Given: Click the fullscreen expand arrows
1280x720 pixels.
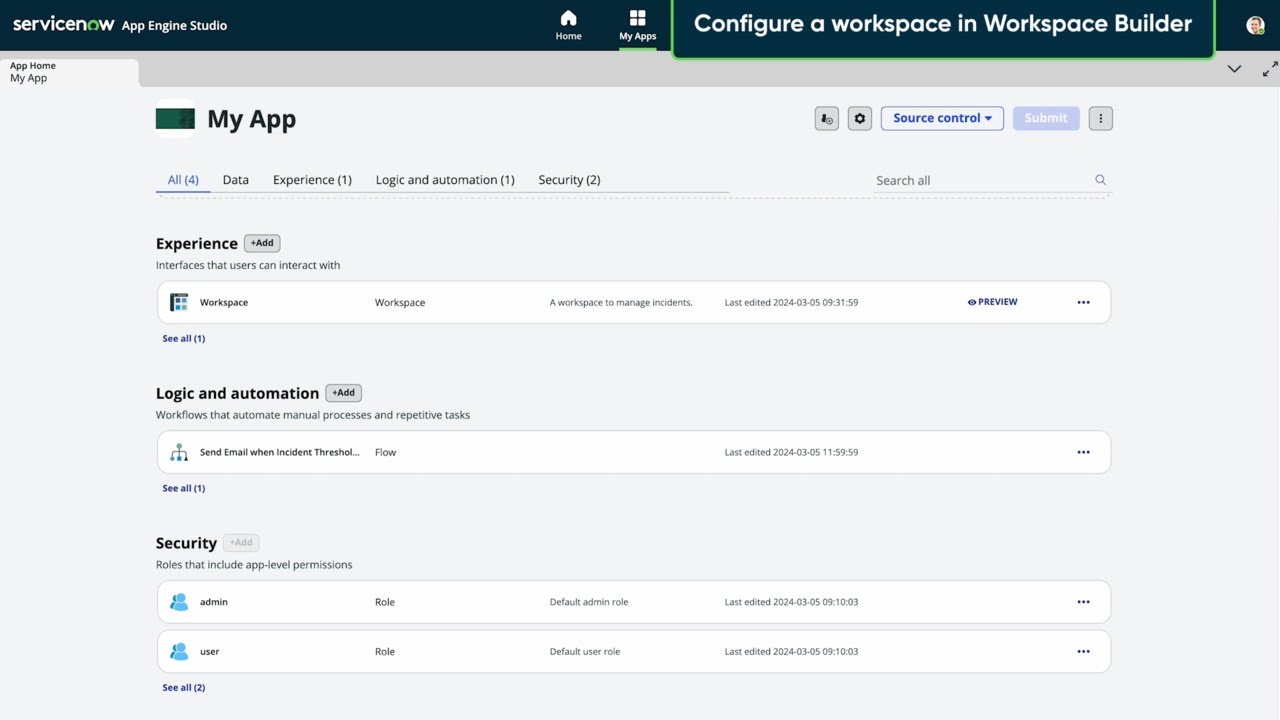Looking at the screenshot, I should point(1268,69).
